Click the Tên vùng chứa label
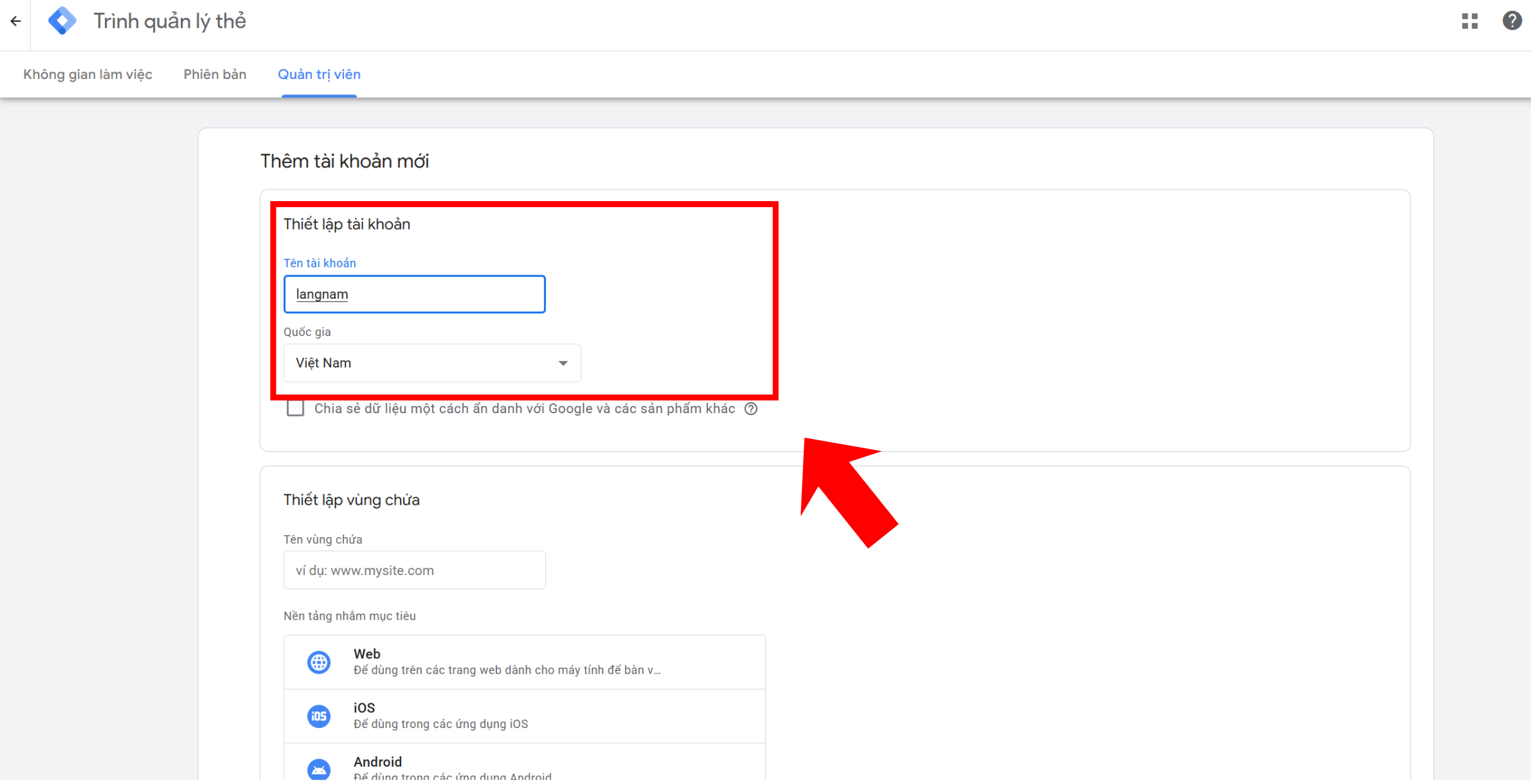The height and width of the screenshot is (784, 1531). 322,540
